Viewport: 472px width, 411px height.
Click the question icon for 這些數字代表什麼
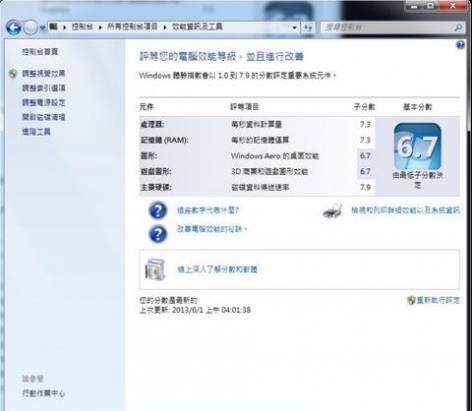(x=158, y=211)
